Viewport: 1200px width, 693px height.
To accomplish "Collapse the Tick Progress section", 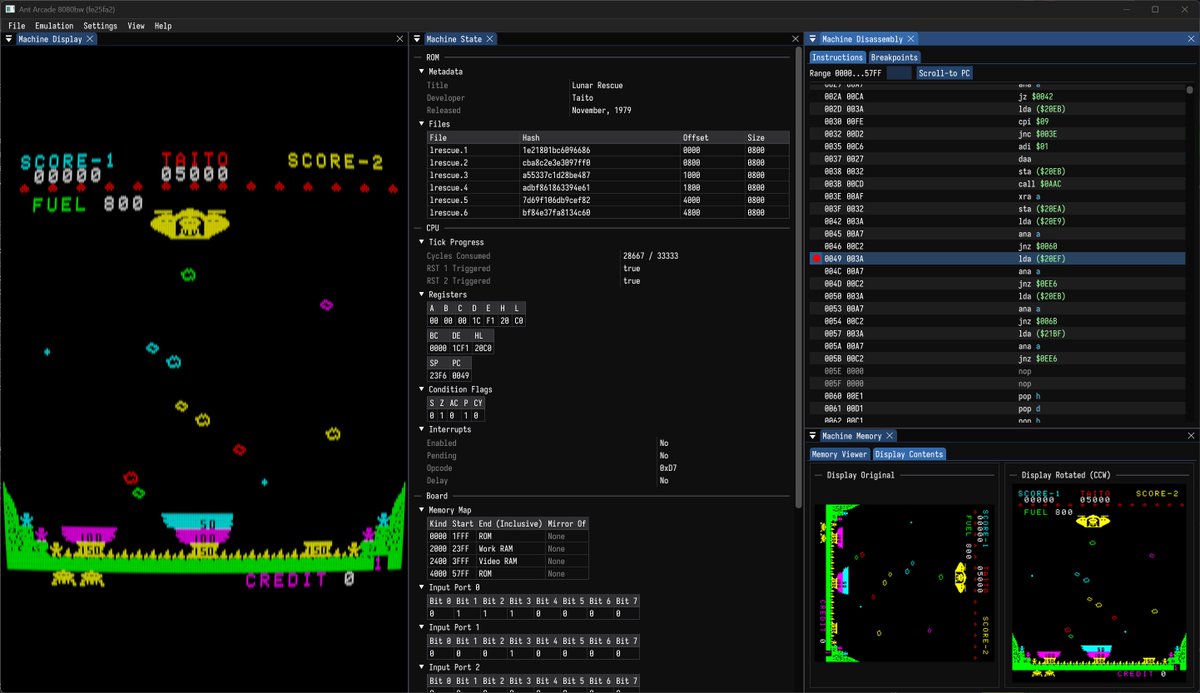I will pyautogui.click(x=421, y=242).
